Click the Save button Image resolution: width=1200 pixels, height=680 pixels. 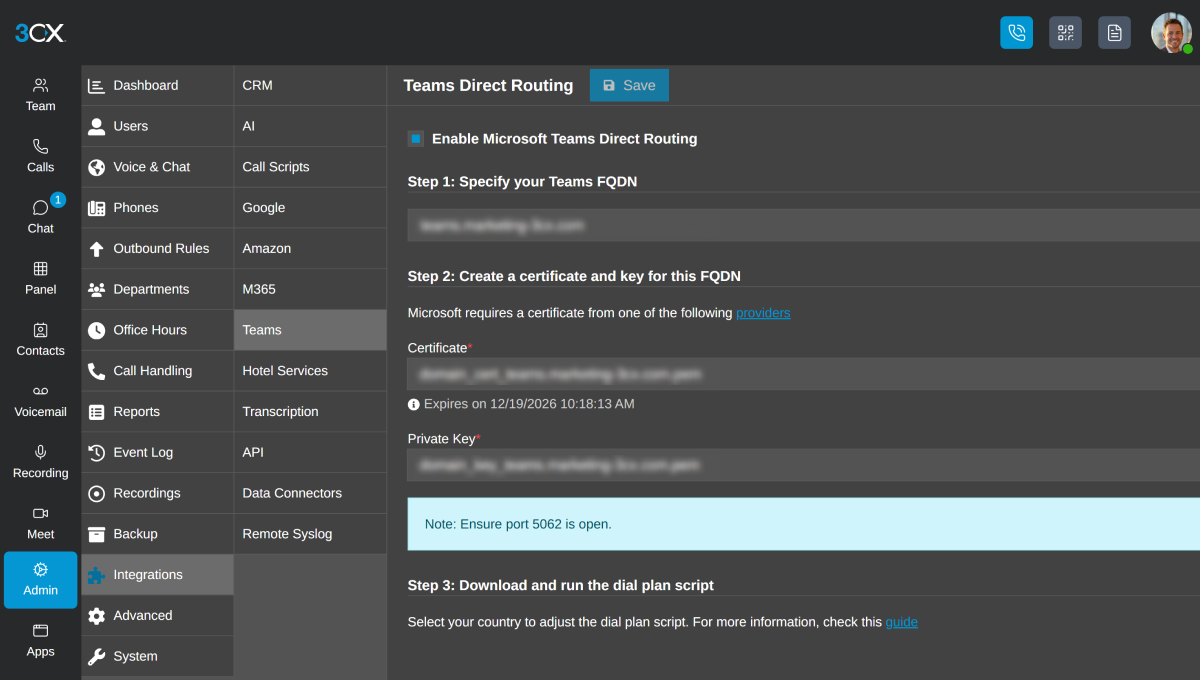click(629, 85)
